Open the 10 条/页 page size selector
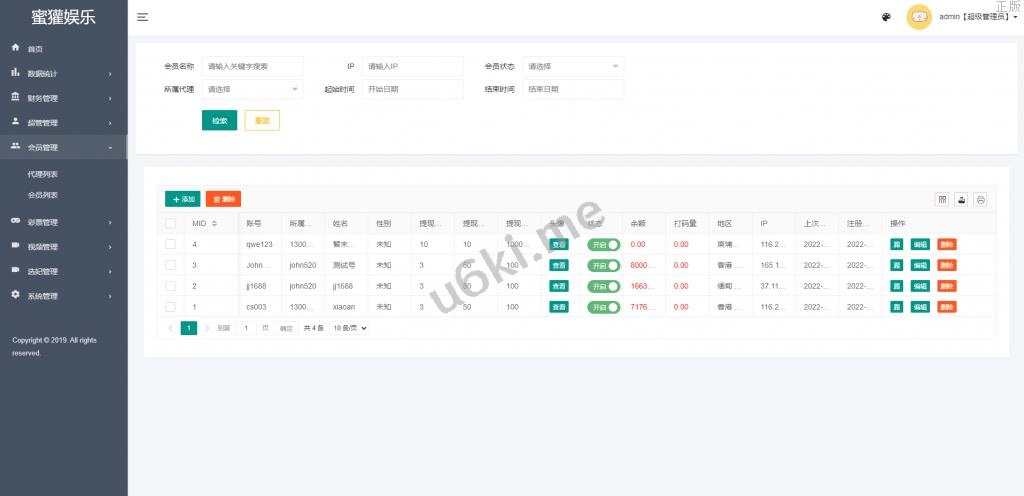The height and width of the screenshot is (496, 1024). tap(350, 328)
